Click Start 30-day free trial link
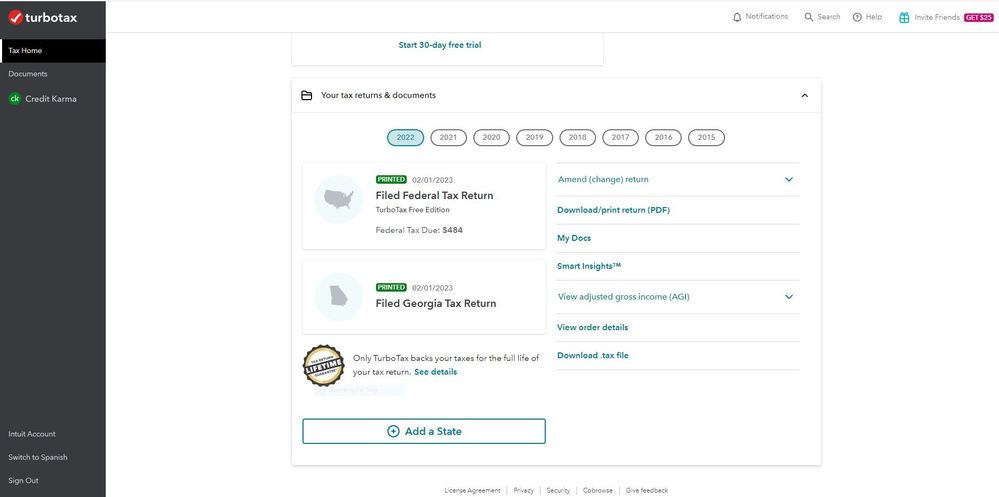 click(440, 45)
